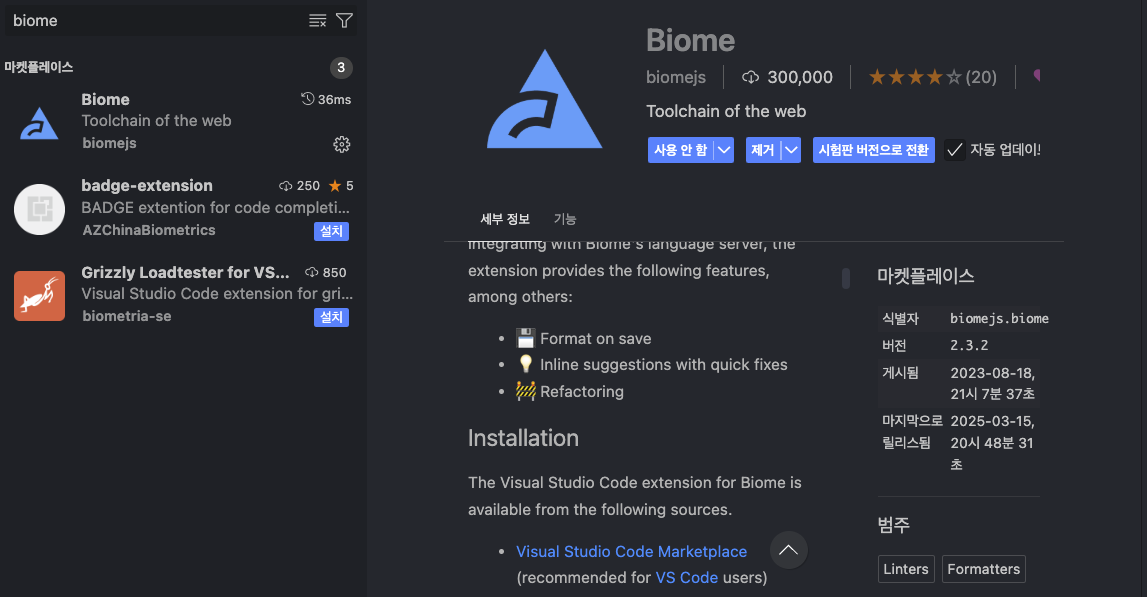Click the biome search input field
The height and width of the screenshot is (597, 1147).
150,20
